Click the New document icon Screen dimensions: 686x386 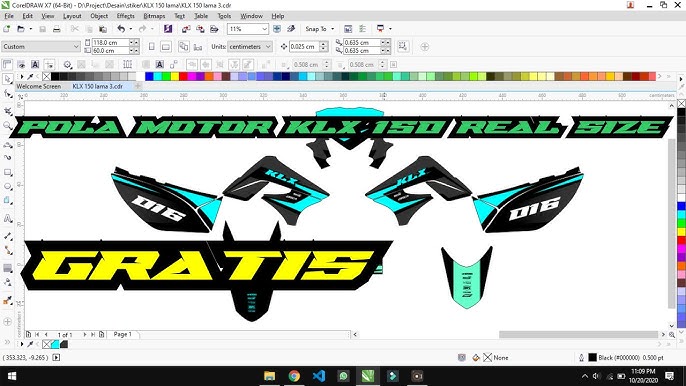(7, 29)
